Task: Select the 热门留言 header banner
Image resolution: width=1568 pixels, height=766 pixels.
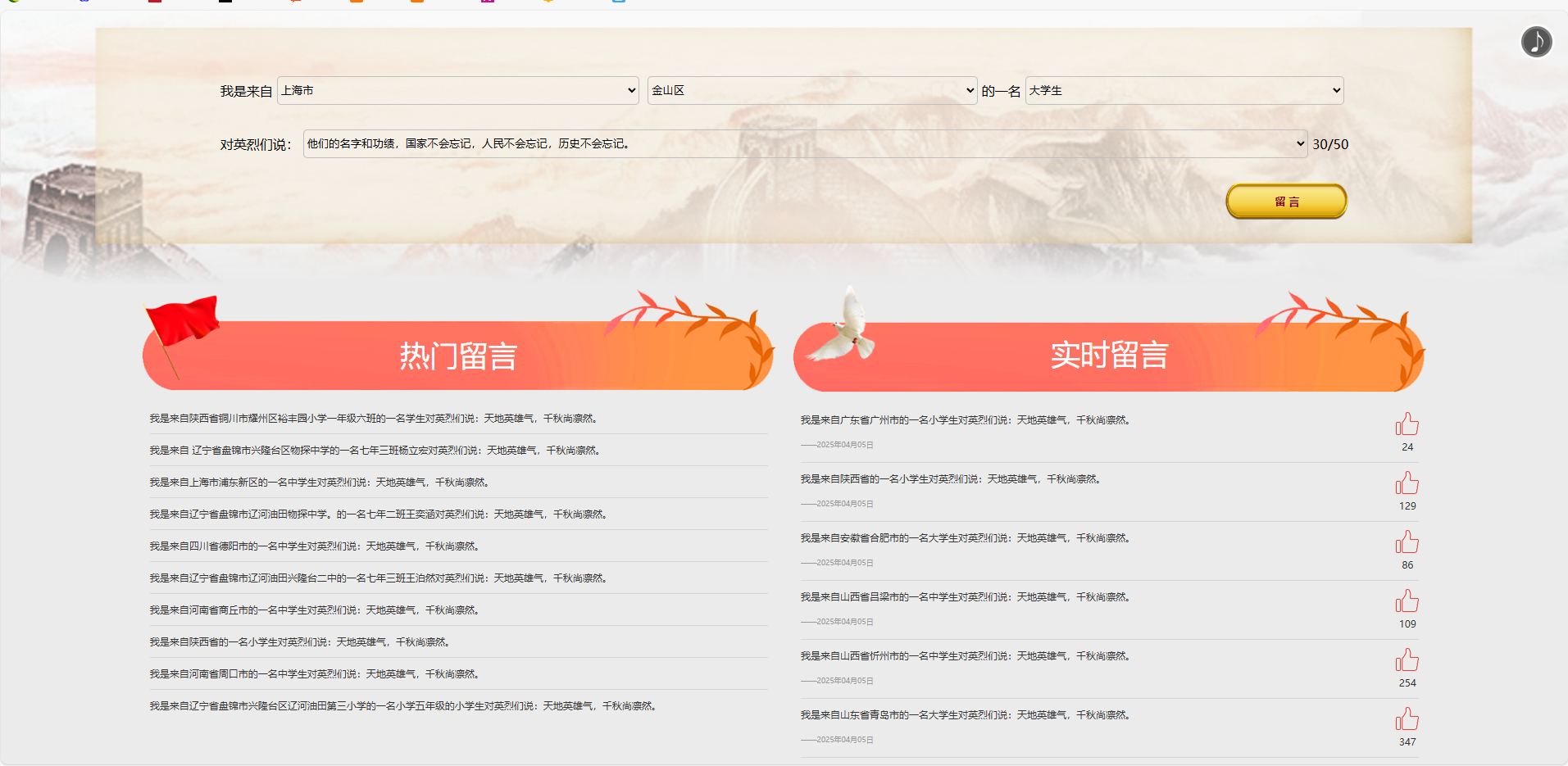Action: click(458, 356)
